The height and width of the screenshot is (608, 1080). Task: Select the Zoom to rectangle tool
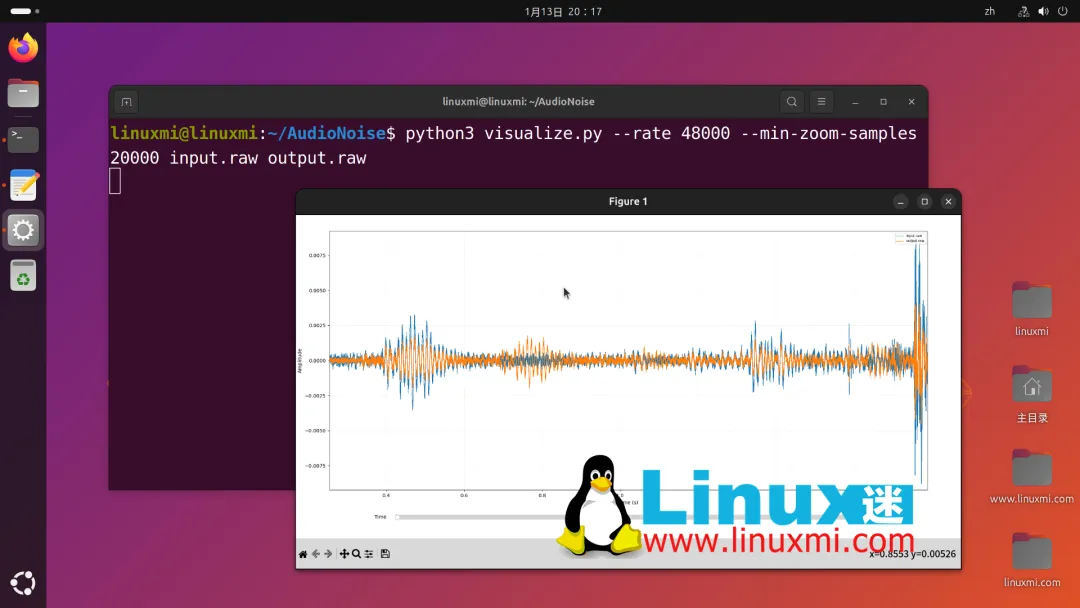356,554
